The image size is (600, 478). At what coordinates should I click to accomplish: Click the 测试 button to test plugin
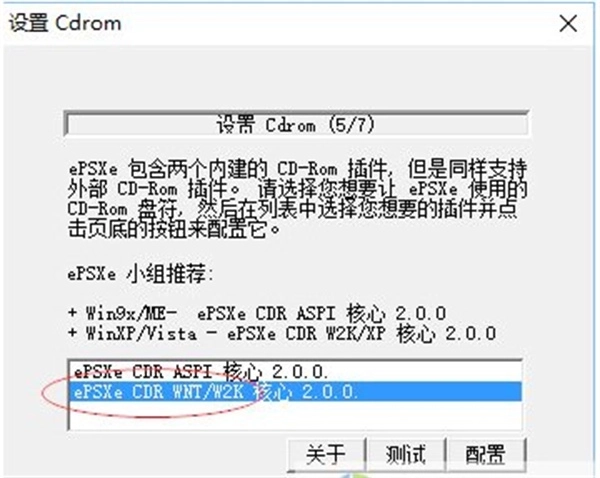(406, 455)
